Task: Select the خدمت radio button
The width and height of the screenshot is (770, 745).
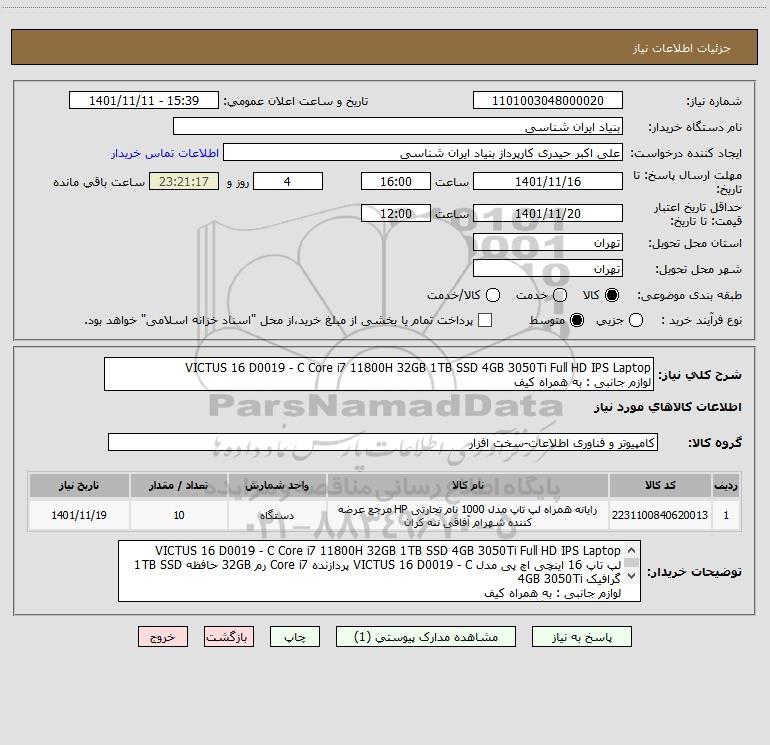Action: [560, 295]
